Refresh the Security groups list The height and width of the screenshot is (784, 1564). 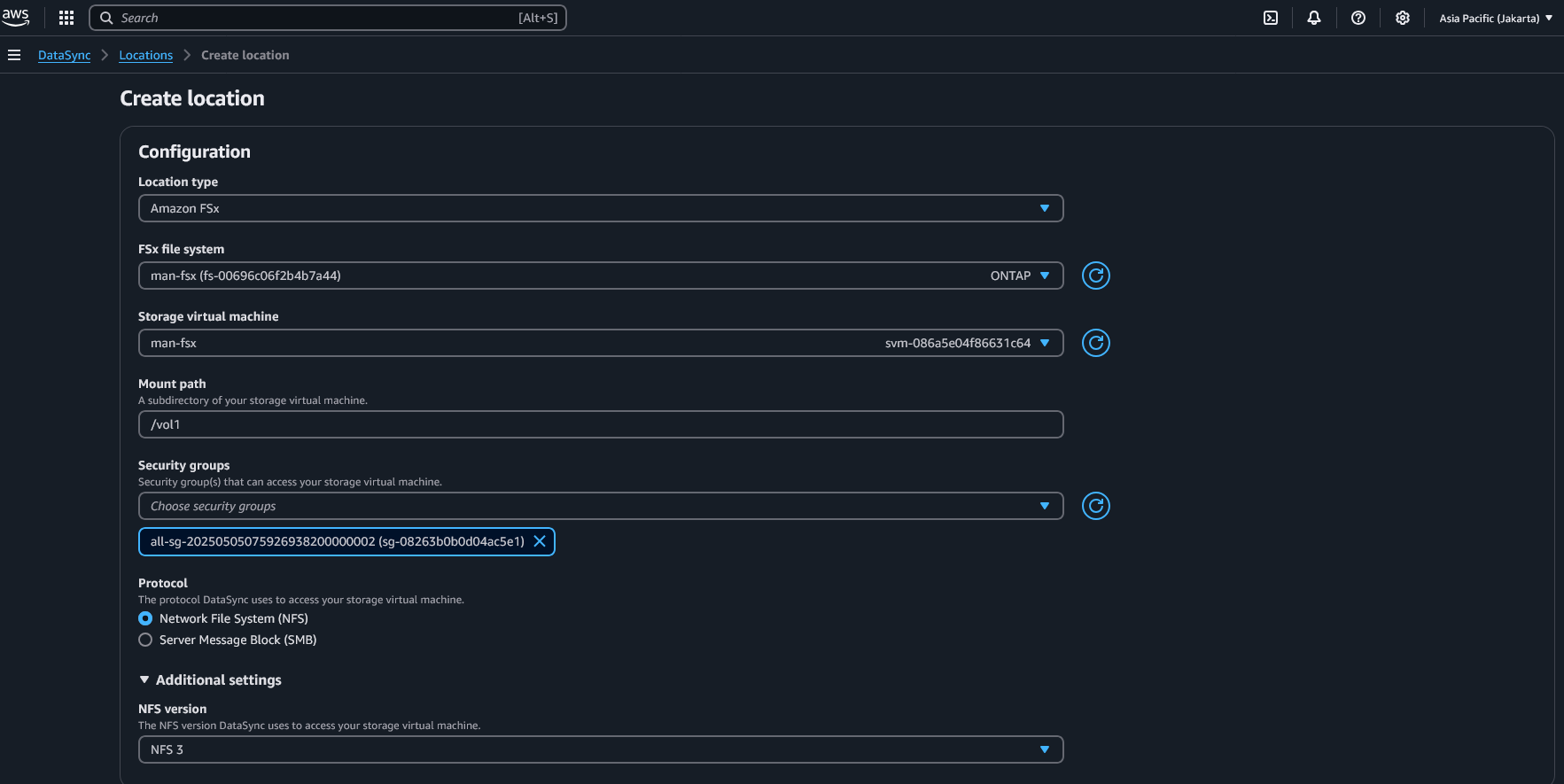[x=1096, y=506]
